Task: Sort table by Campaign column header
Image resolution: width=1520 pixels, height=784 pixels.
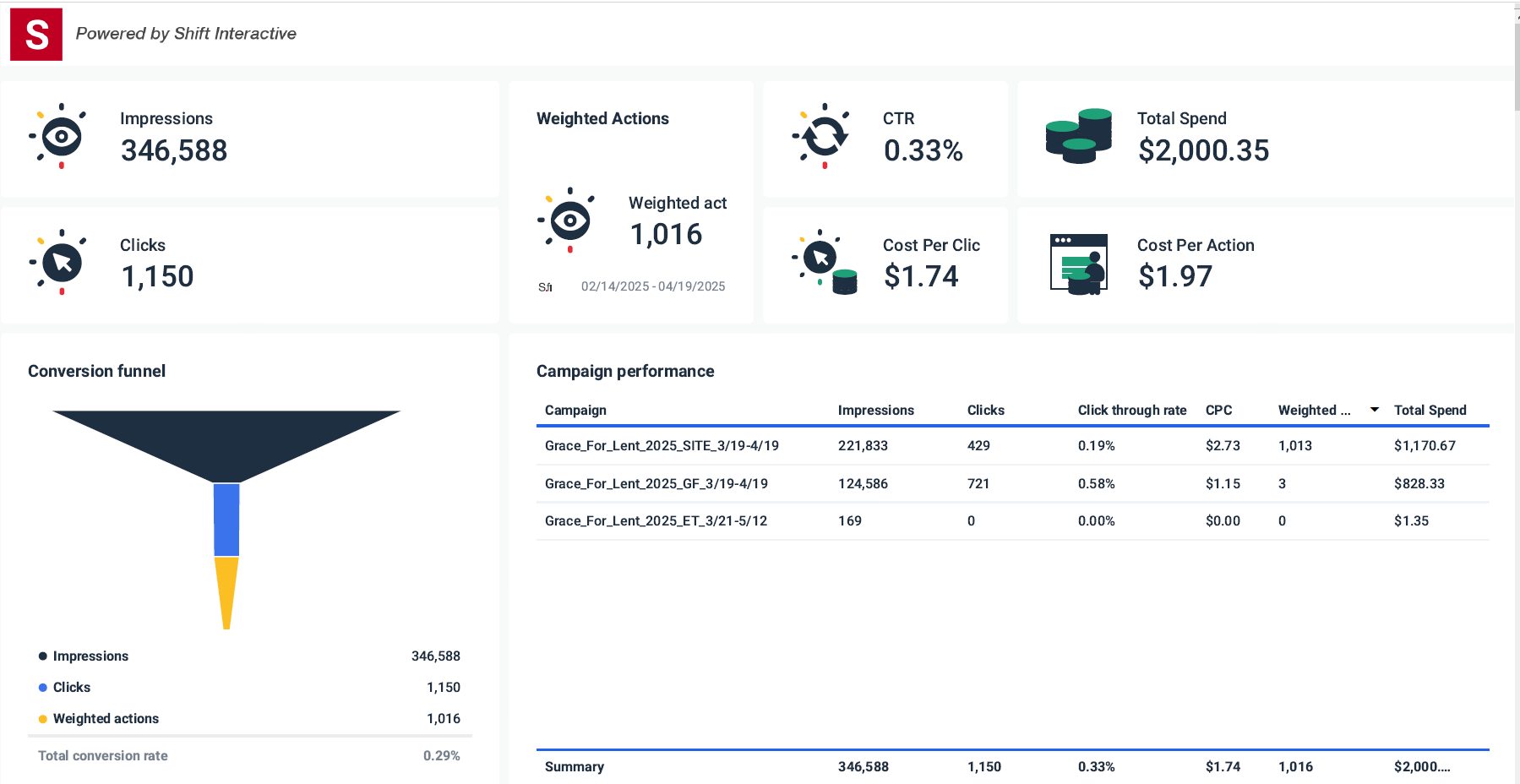Action: point(575,410)
